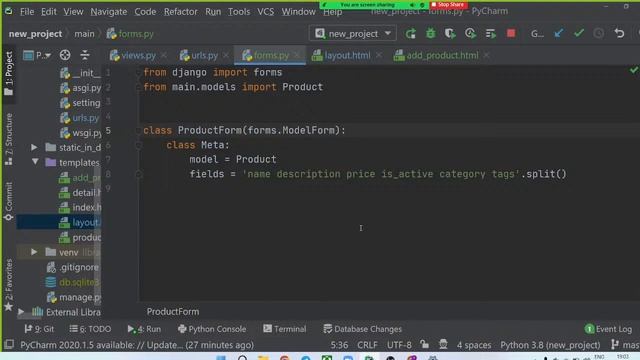Toggle the Structure tool window
Viewport: 640px width, 360px height.
9,139
